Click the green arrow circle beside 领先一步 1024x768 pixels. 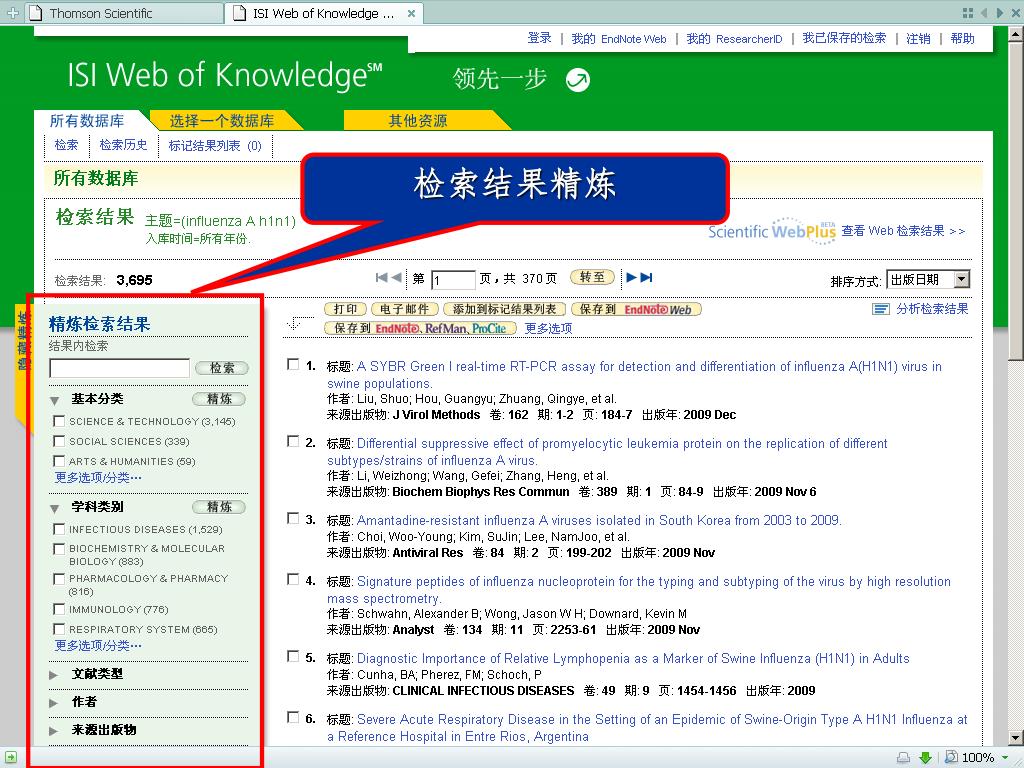(577, 80)
